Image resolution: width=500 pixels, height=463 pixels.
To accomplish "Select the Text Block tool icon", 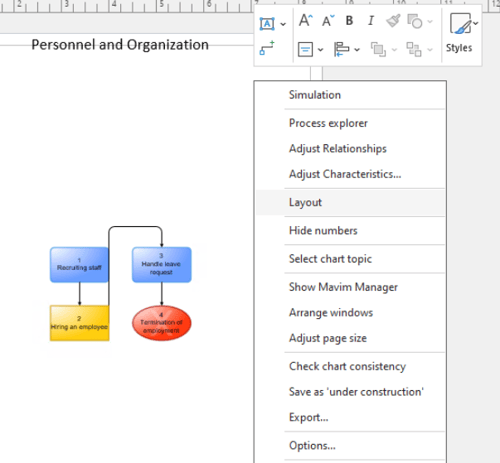I will [x=267, y=24].
